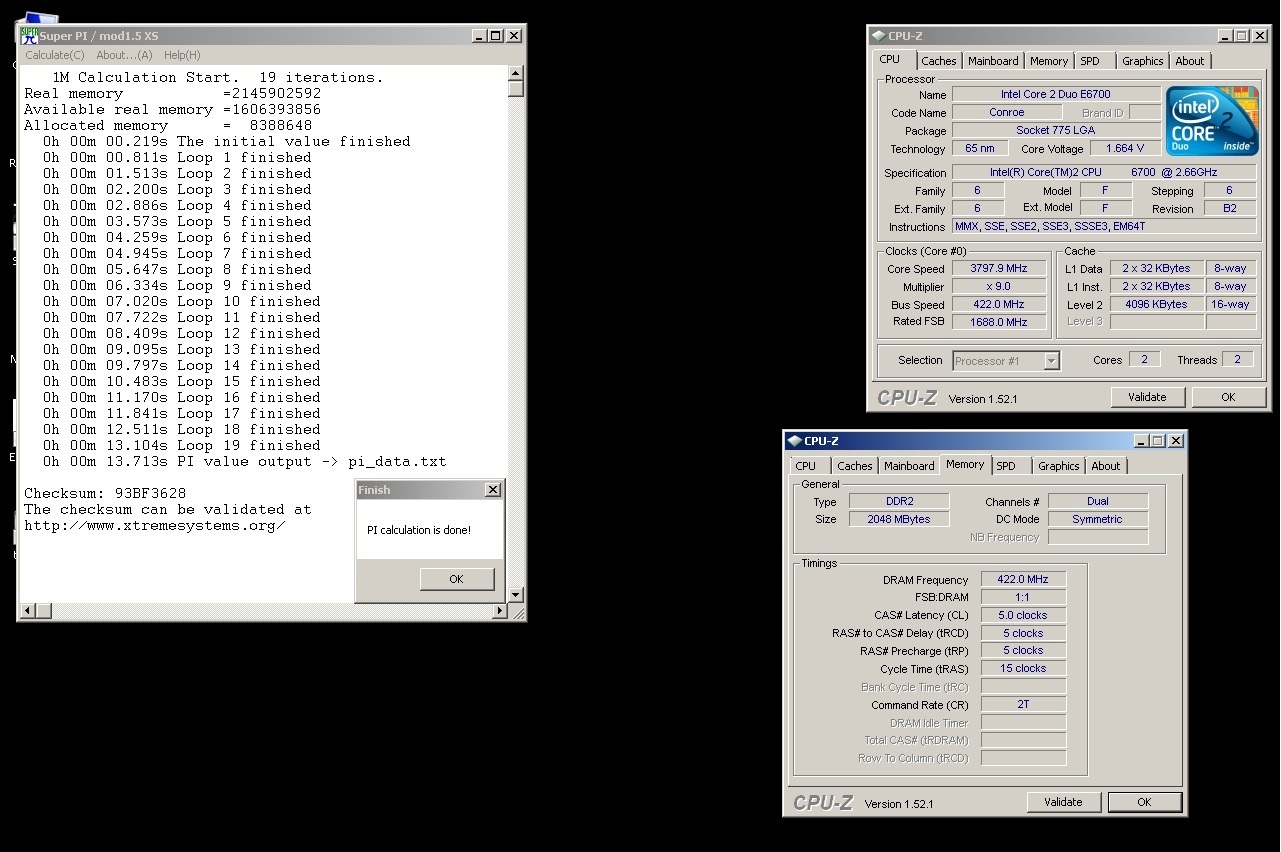The height and width of the screenshot is (852, 1281).
Task: Click the Revision B2 value
Action: click(x=1229, y=208)
